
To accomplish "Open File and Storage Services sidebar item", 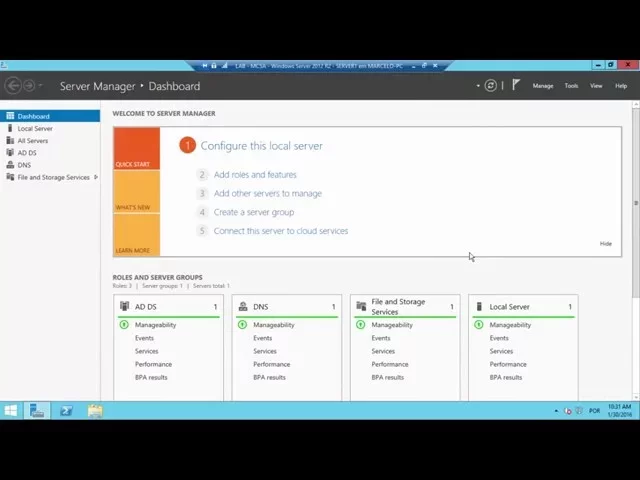I will tap(53, 177).
